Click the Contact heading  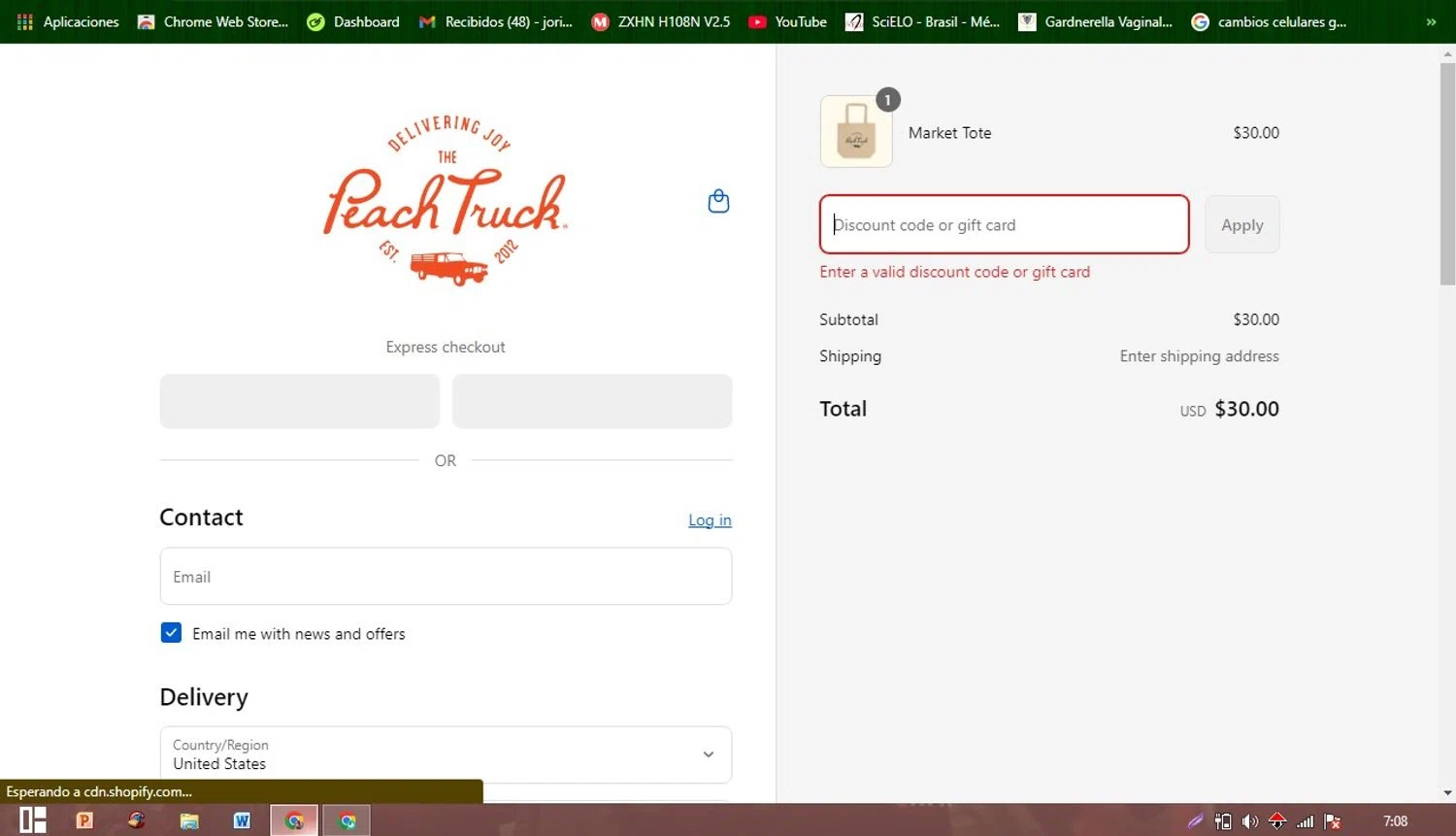201,518
